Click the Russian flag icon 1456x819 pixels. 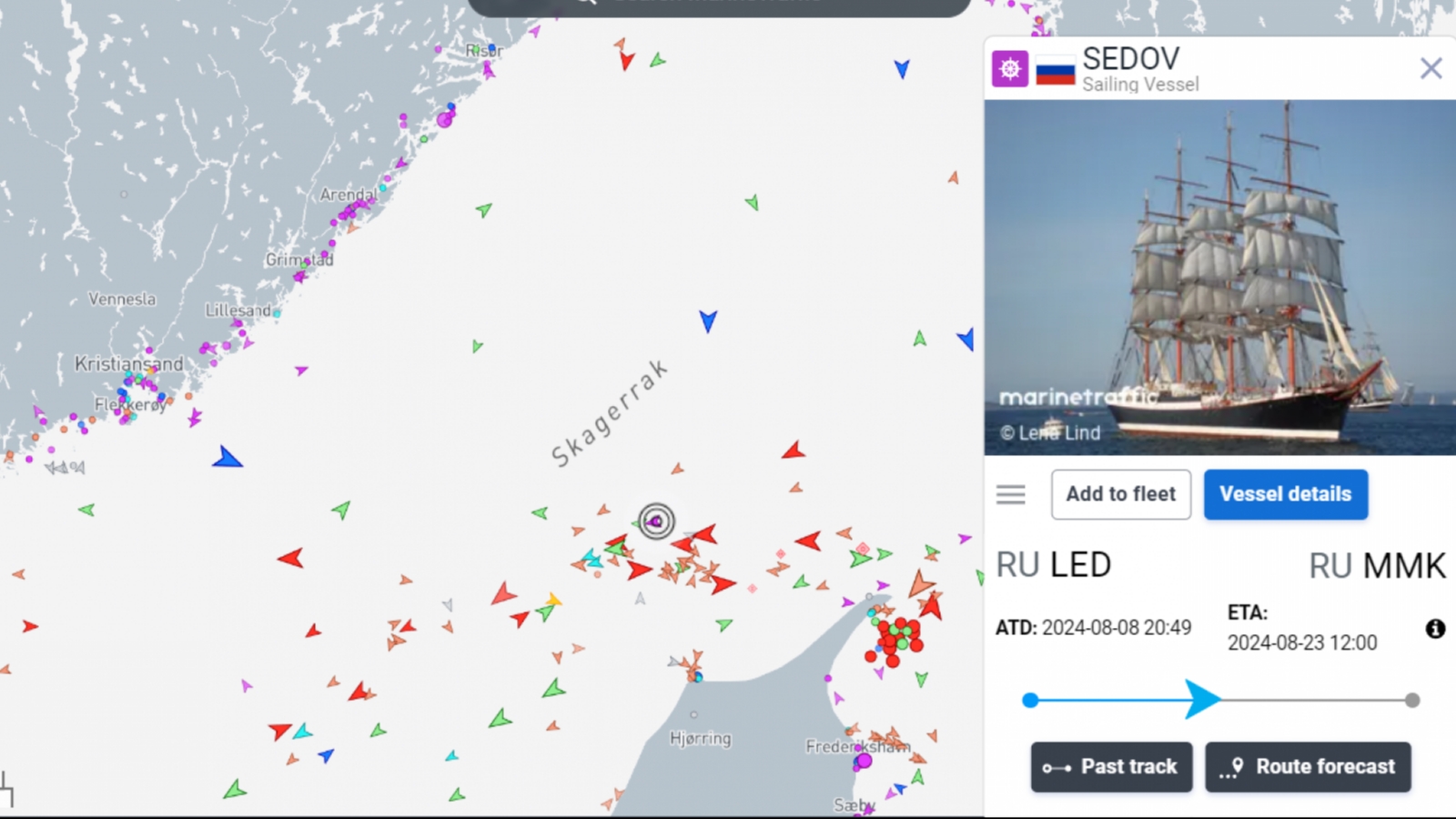1056,69
